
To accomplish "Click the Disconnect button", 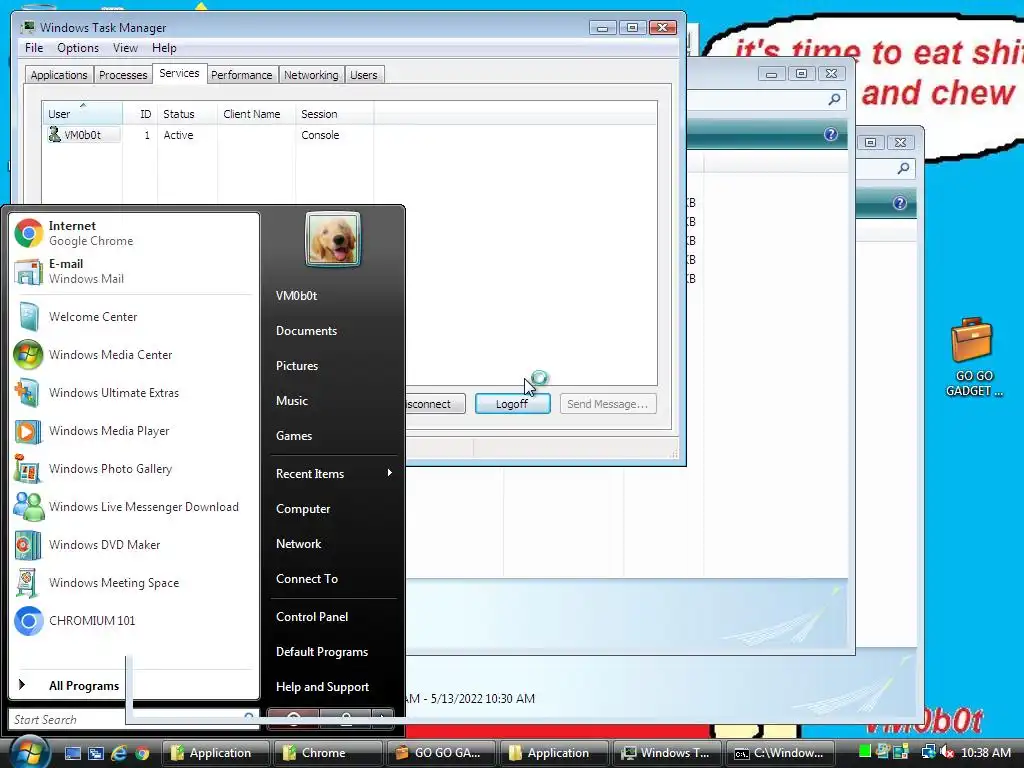I will click(436, 404).
